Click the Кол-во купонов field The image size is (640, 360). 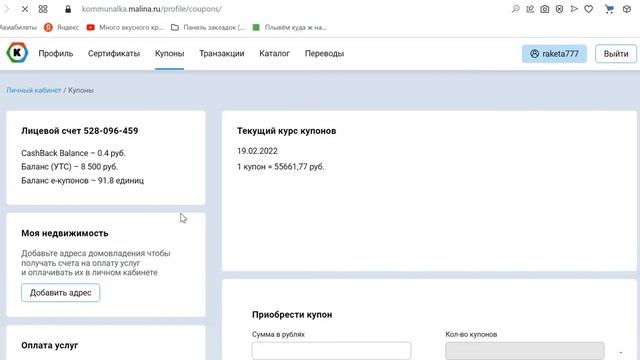tap(524, 351)
